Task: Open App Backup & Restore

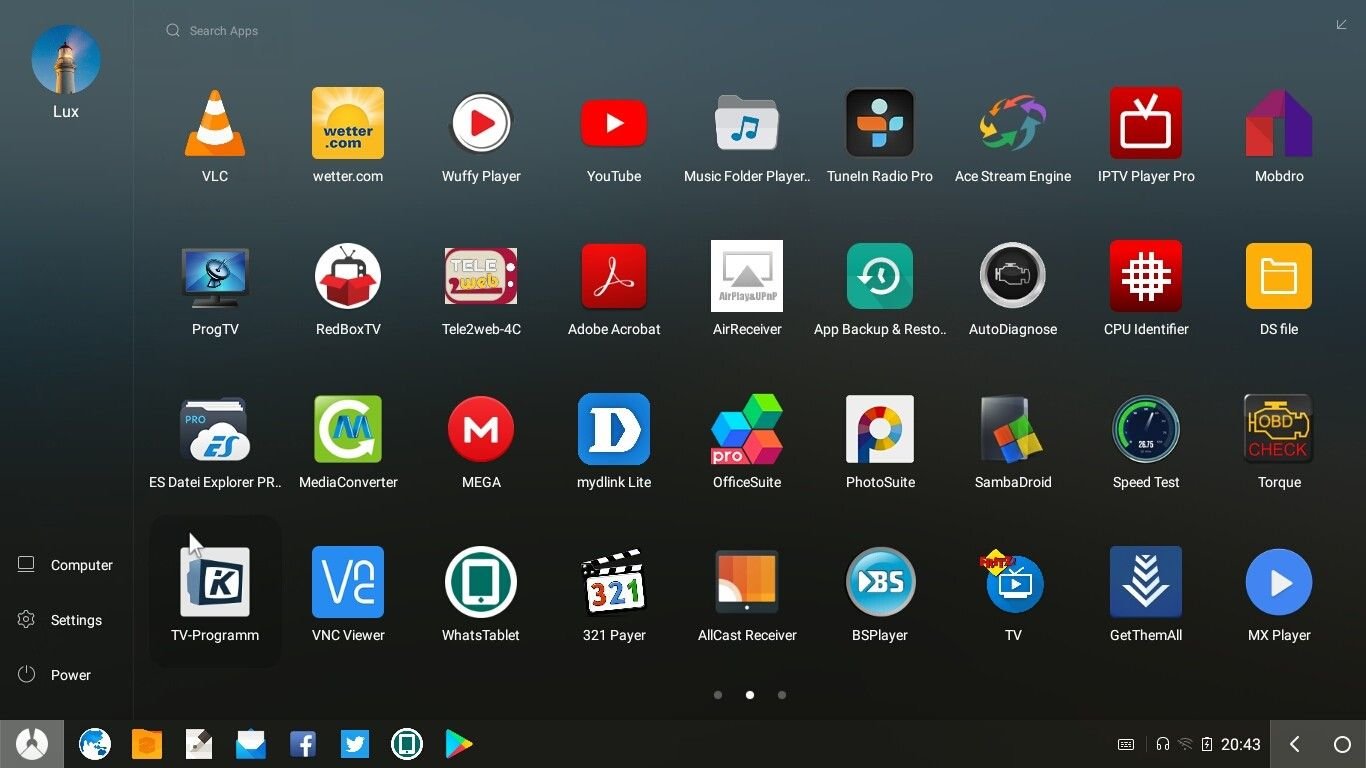Action: 880,276
